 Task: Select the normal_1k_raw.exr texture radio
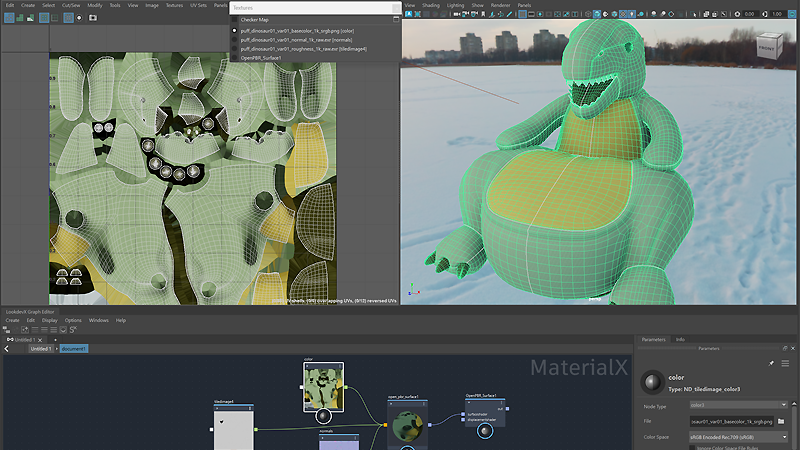[235, 40]
